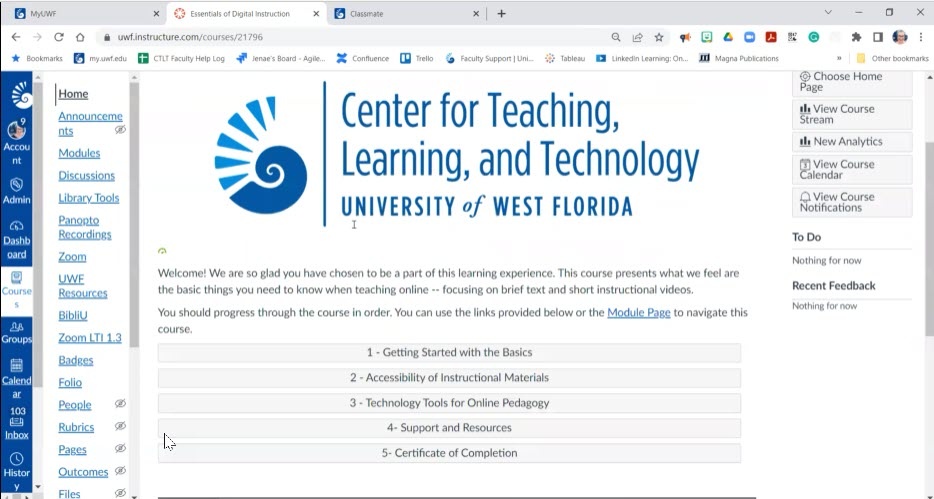
Task: Click the Google Drive extension icon
Action: point(728,37)
